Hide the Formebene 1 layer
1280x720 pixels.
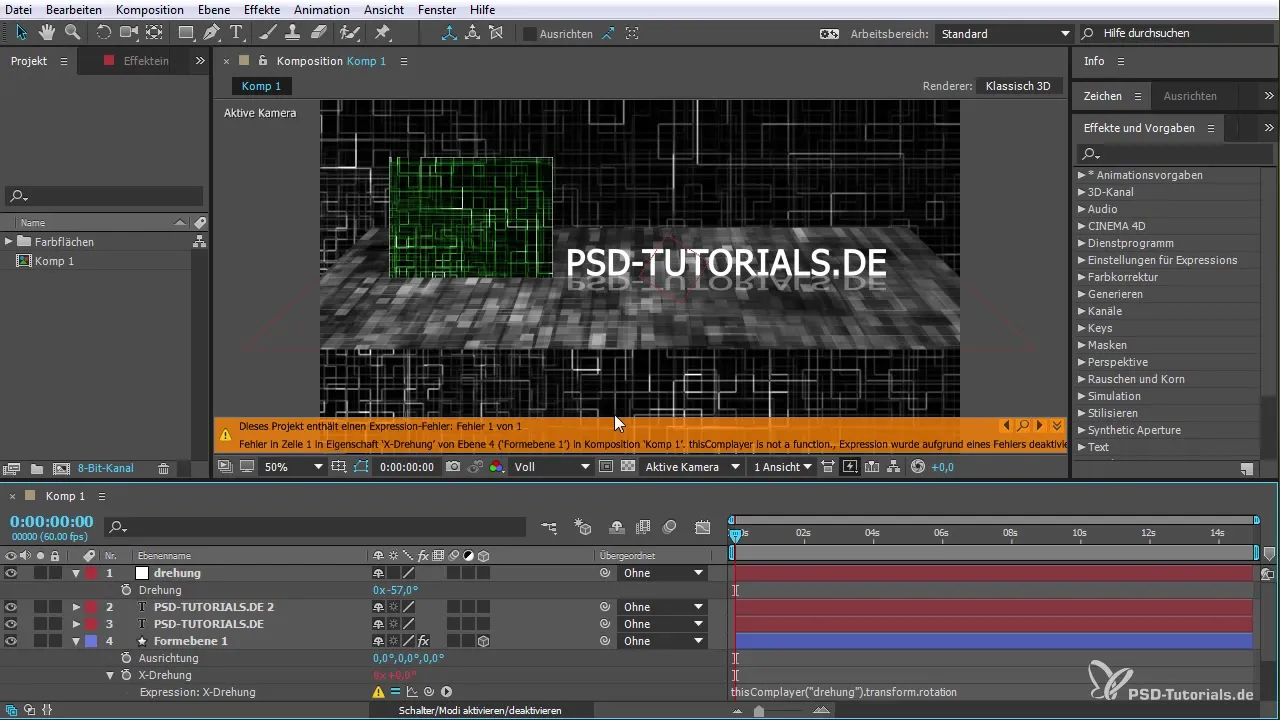pyautogui.click(x=11, y=641)
